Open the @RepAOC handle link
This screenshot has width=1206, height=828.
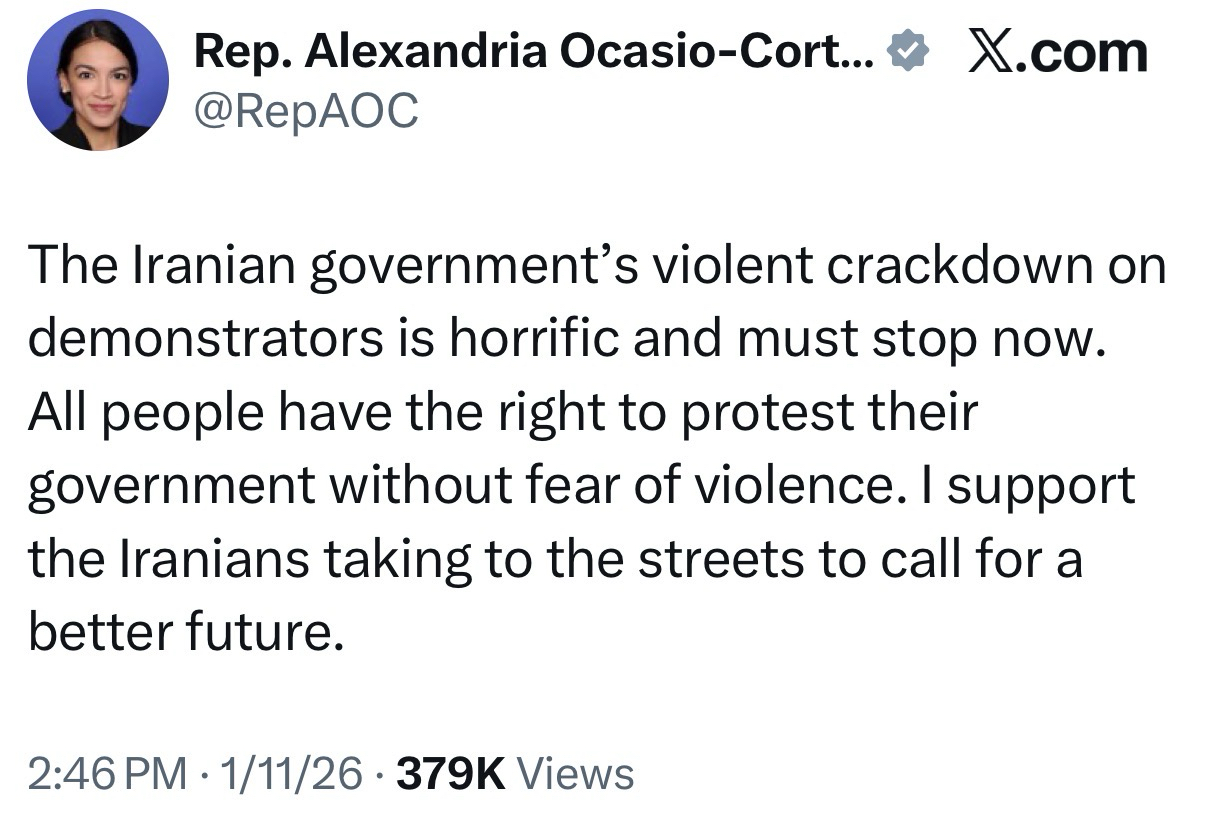pos(306,112)
